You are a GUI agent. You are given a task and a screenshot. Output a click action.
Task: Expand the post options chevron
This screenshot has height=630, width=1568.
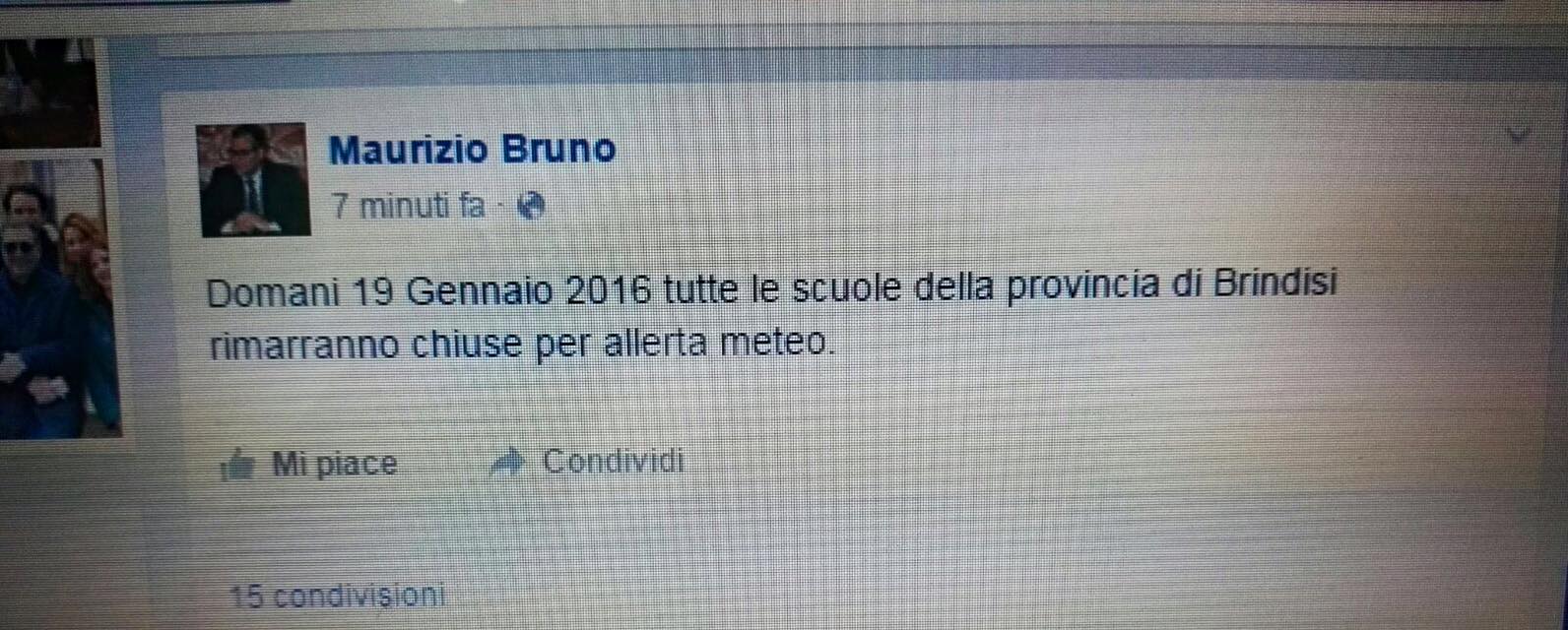pyautogui.click(x=1518, y=135)
